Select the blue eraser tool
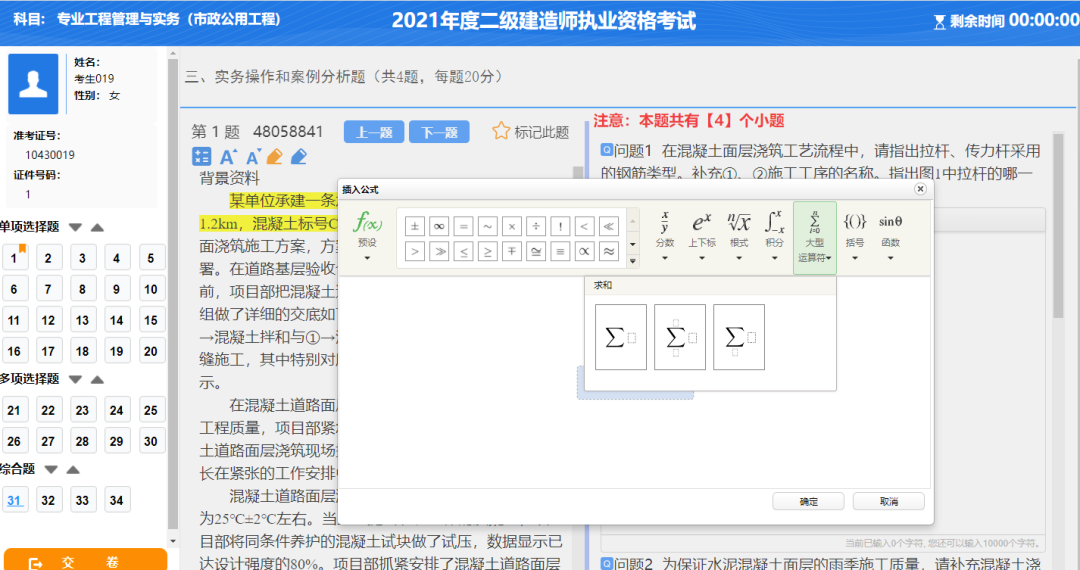 (298, 157)
